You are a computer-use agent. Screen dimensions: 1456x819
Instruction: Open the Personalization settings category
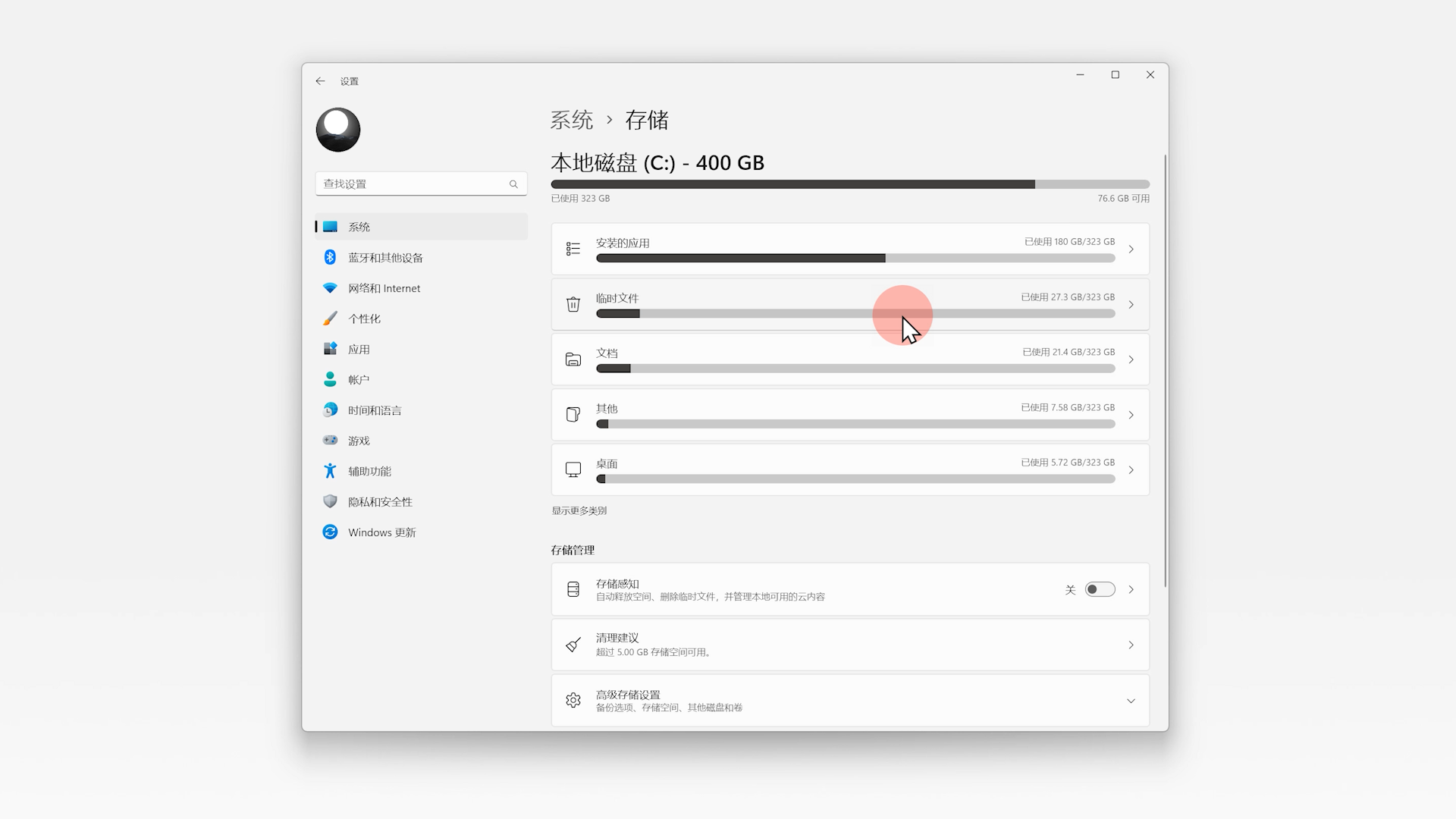(x=364, y=318)
